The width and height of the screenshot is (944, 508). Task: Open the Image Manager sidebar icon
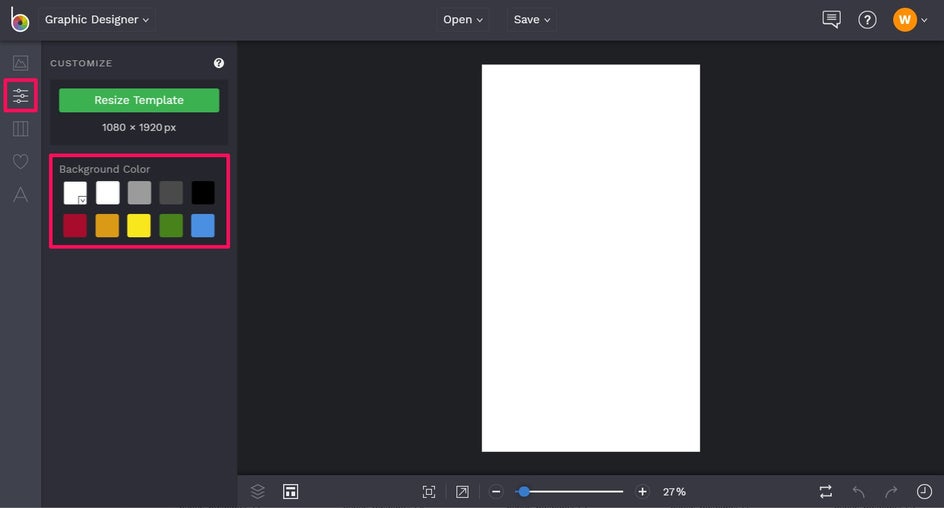(x=20, y=63)
